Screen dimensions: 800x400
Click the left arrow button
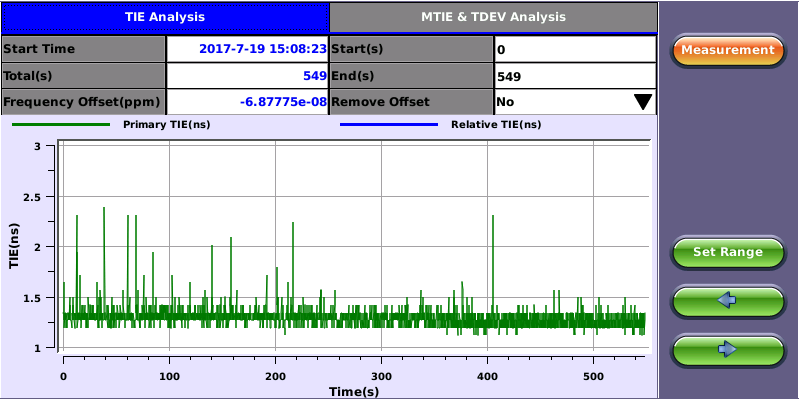click(x=728, y=301)
